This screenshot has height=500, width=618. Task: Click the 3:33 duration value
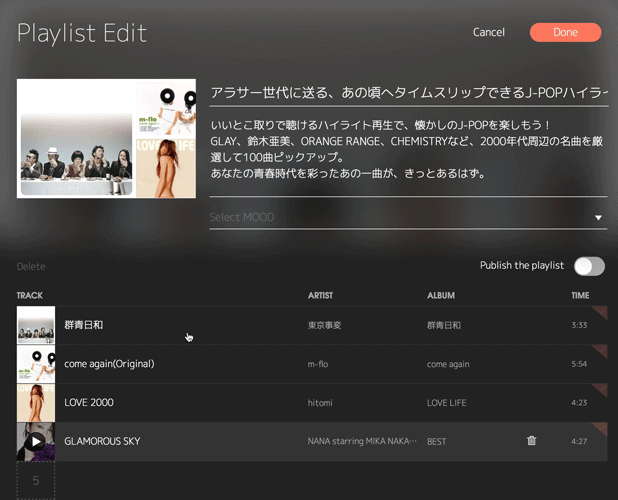click(x=579, y=325)
